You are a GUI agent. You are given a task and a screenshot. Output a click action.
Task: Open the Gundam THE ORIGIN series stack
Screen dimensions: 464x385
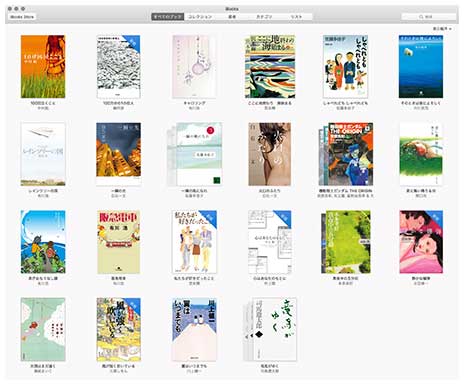click(346, 154)
